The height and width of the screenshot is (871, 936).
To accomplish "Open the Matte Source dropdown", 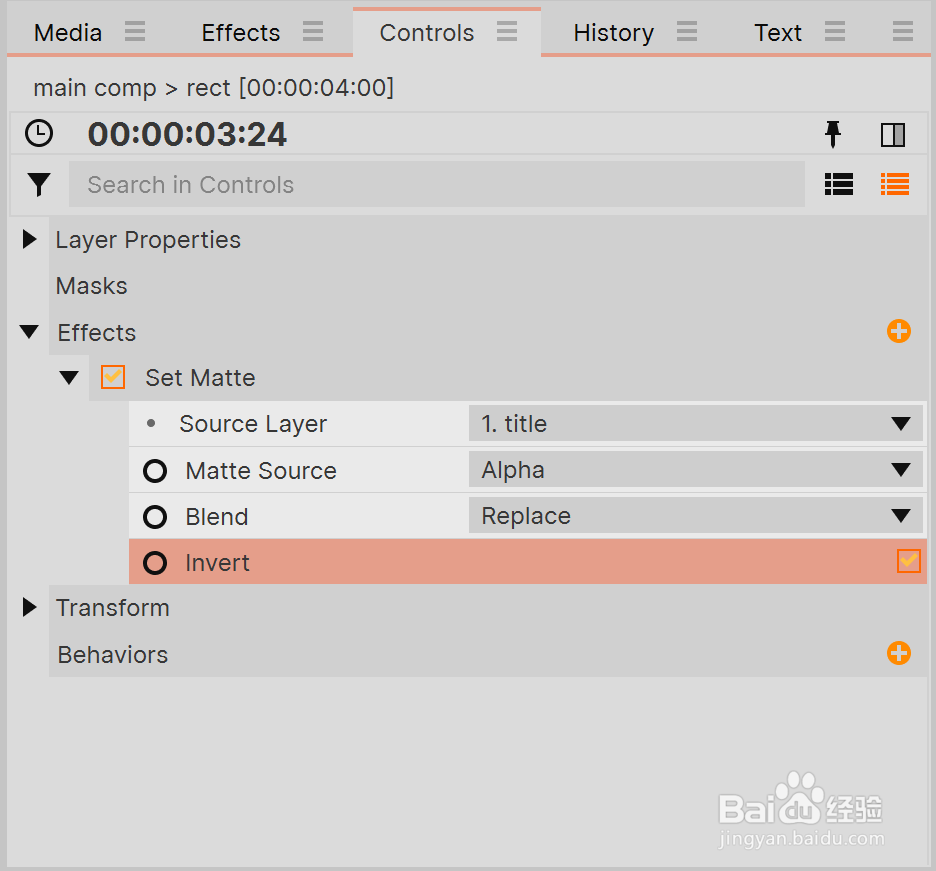I will [695, 470].
